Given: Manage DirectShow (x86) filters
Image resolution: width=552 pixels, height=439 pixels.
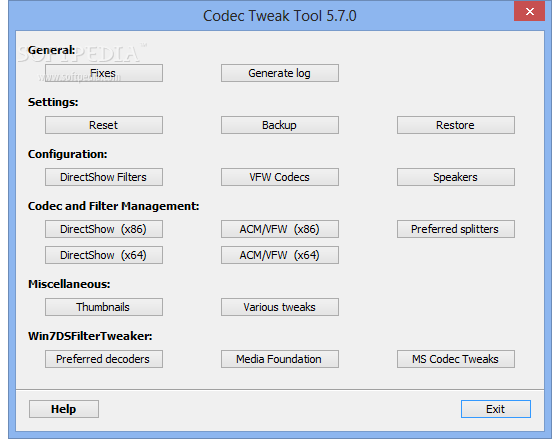Looking at the screenshot, I should tap(104, 229).
